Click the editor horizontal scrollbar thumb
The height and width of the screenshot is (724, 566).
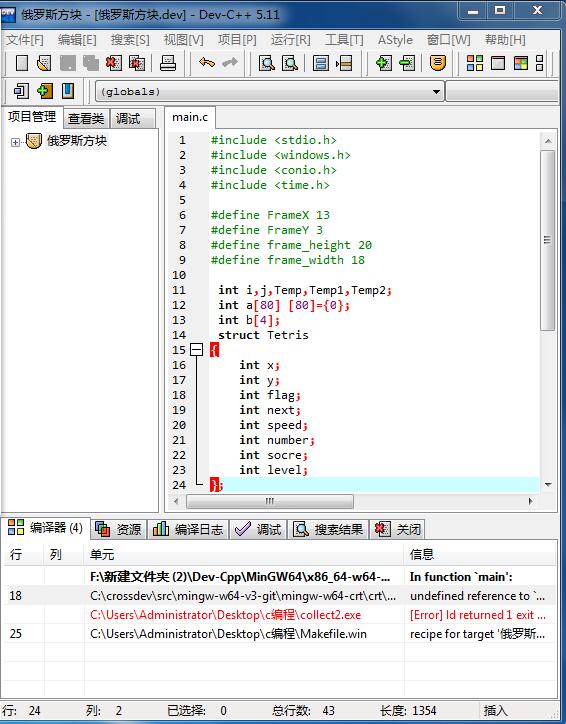click(270, 501)
